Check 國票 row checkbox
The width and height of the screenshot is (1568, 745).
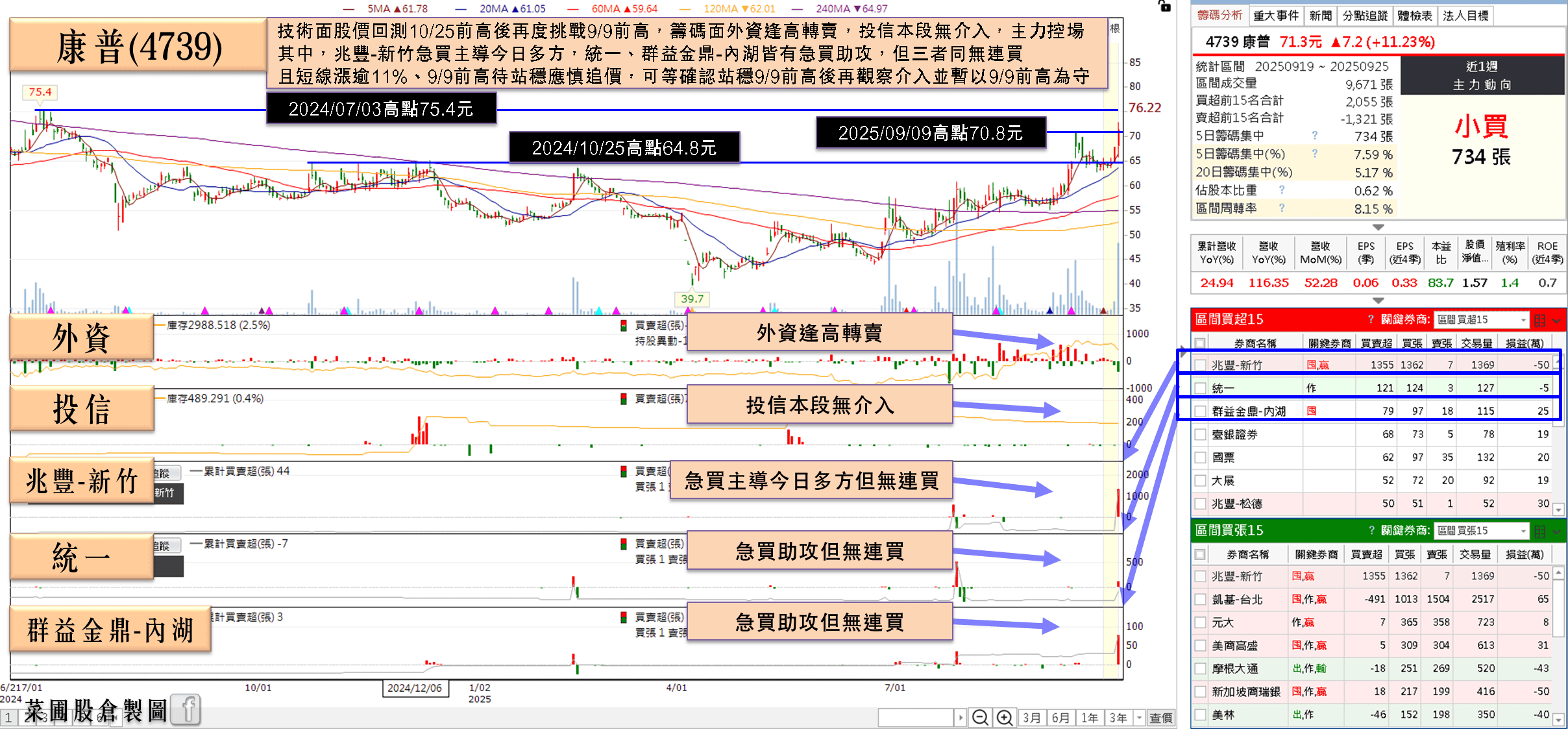[1200, 458]
